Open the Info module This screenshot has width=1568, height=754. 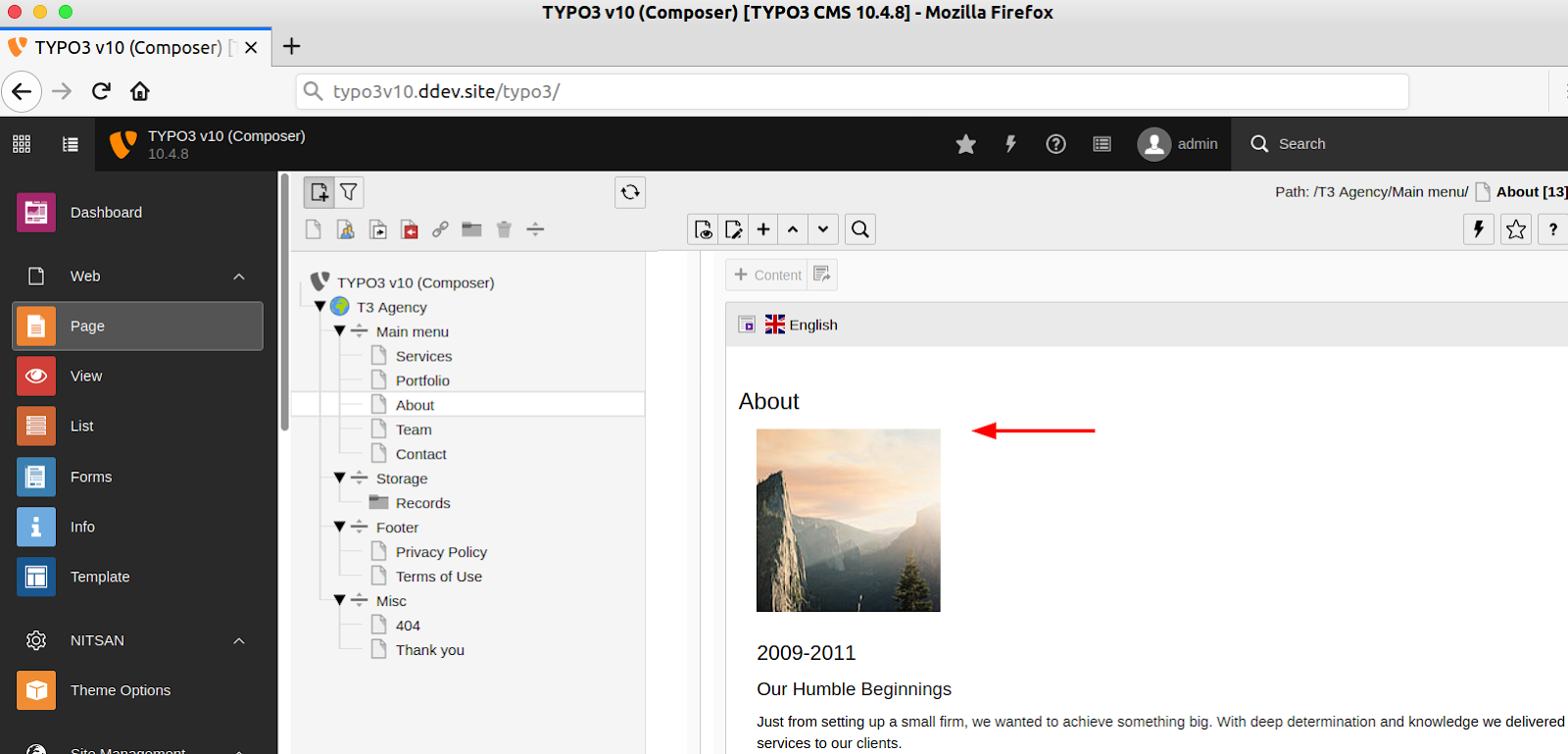(138, 527)
